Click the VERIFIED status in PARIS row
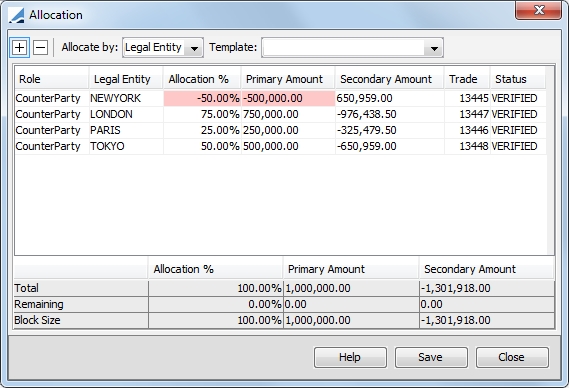Screen dimensions: 569x388 tap(518, 130)
